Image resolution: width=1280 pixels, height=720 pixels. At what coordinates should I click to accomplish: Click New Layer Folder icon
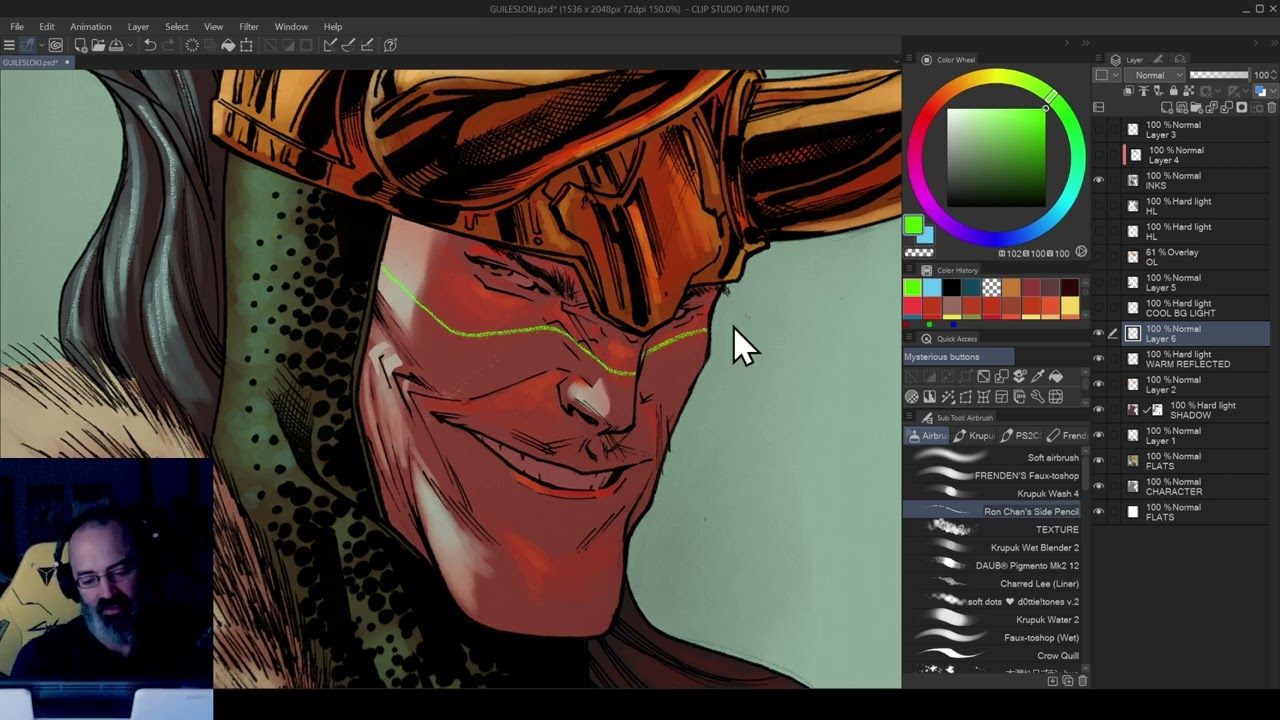pos(1197,107)
